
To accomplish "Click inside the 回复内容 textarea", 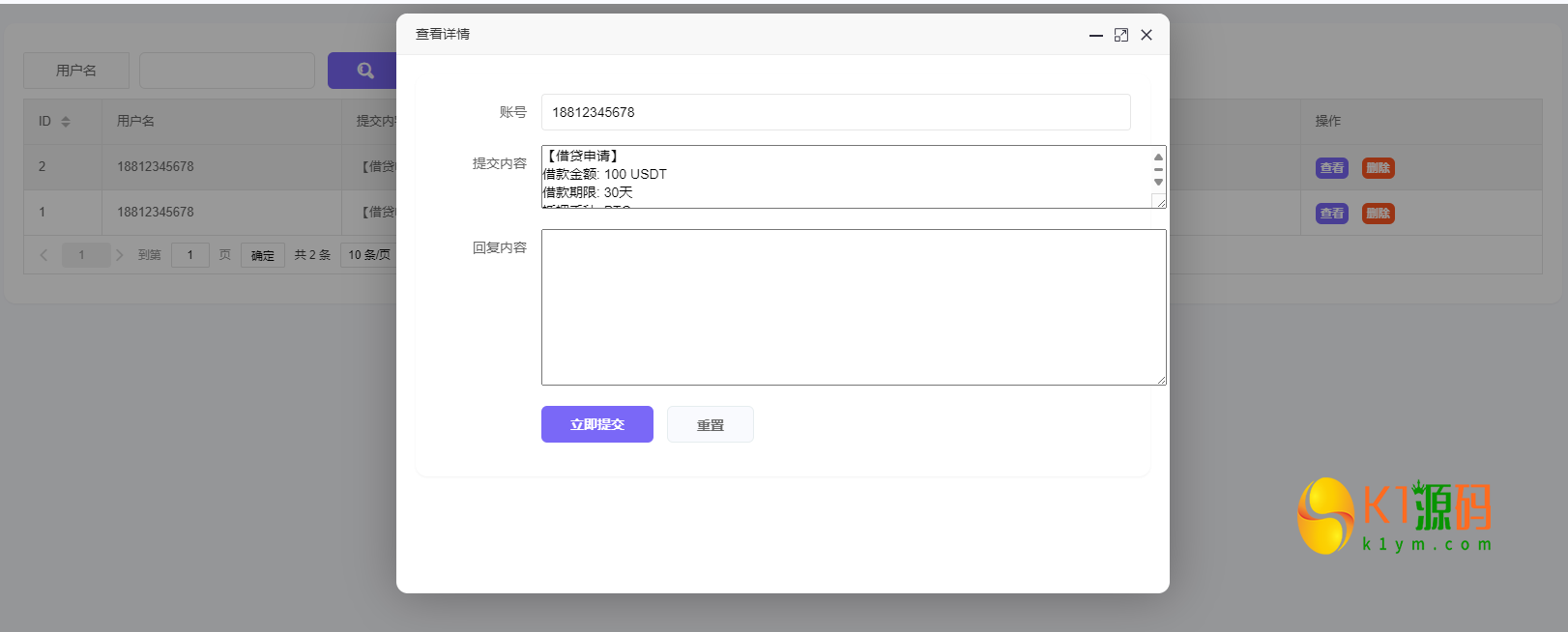I will pos(854,307).
